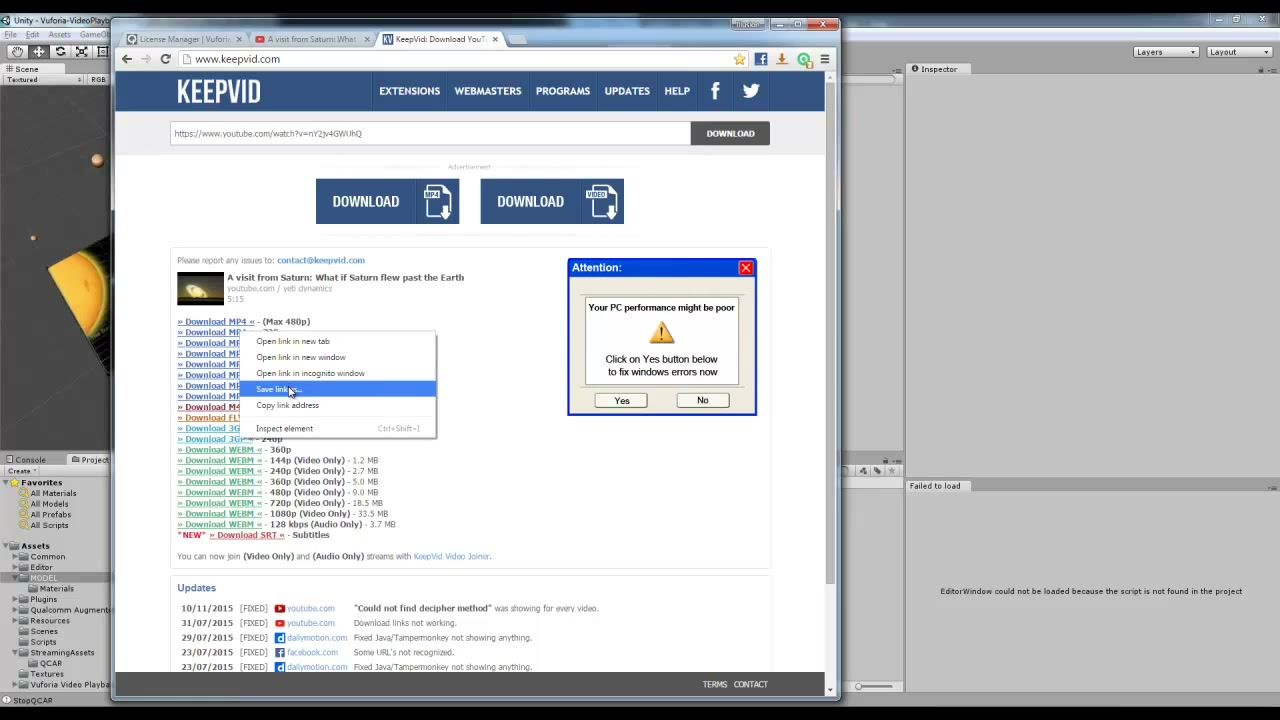1280x720 pixels.
Task: Click the No button in Attention popup
Action: (x=702, y=400)
